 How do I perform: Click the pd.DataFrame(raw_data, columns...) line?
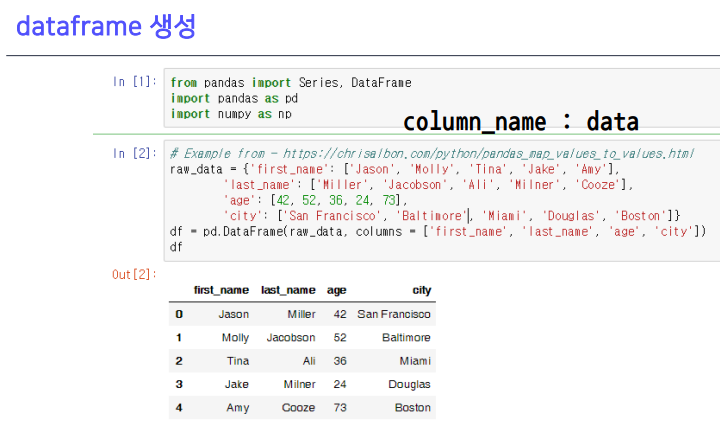pos(438,231)
